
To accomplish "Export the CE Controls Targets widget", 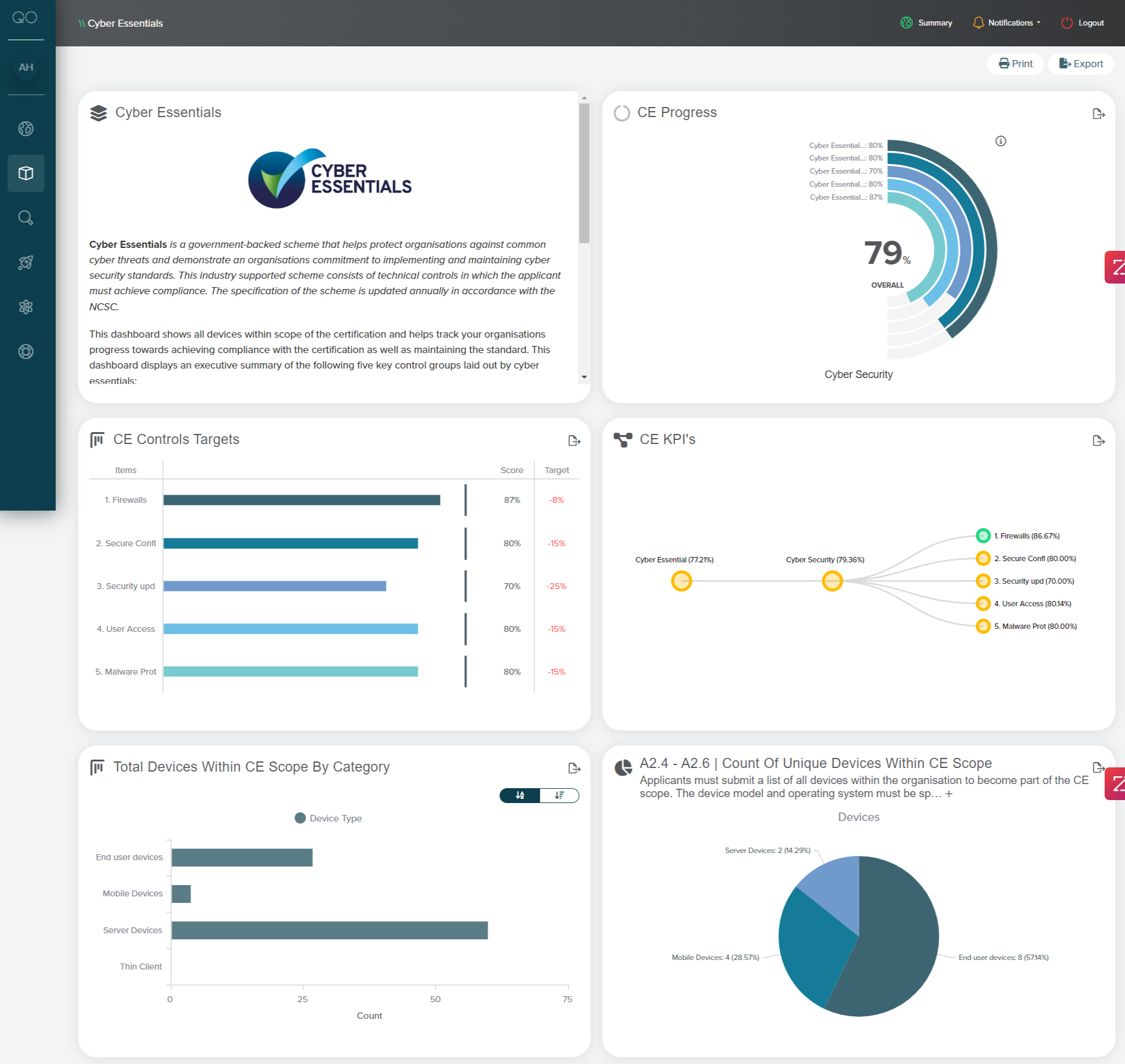I will click(x=573, y=440).
